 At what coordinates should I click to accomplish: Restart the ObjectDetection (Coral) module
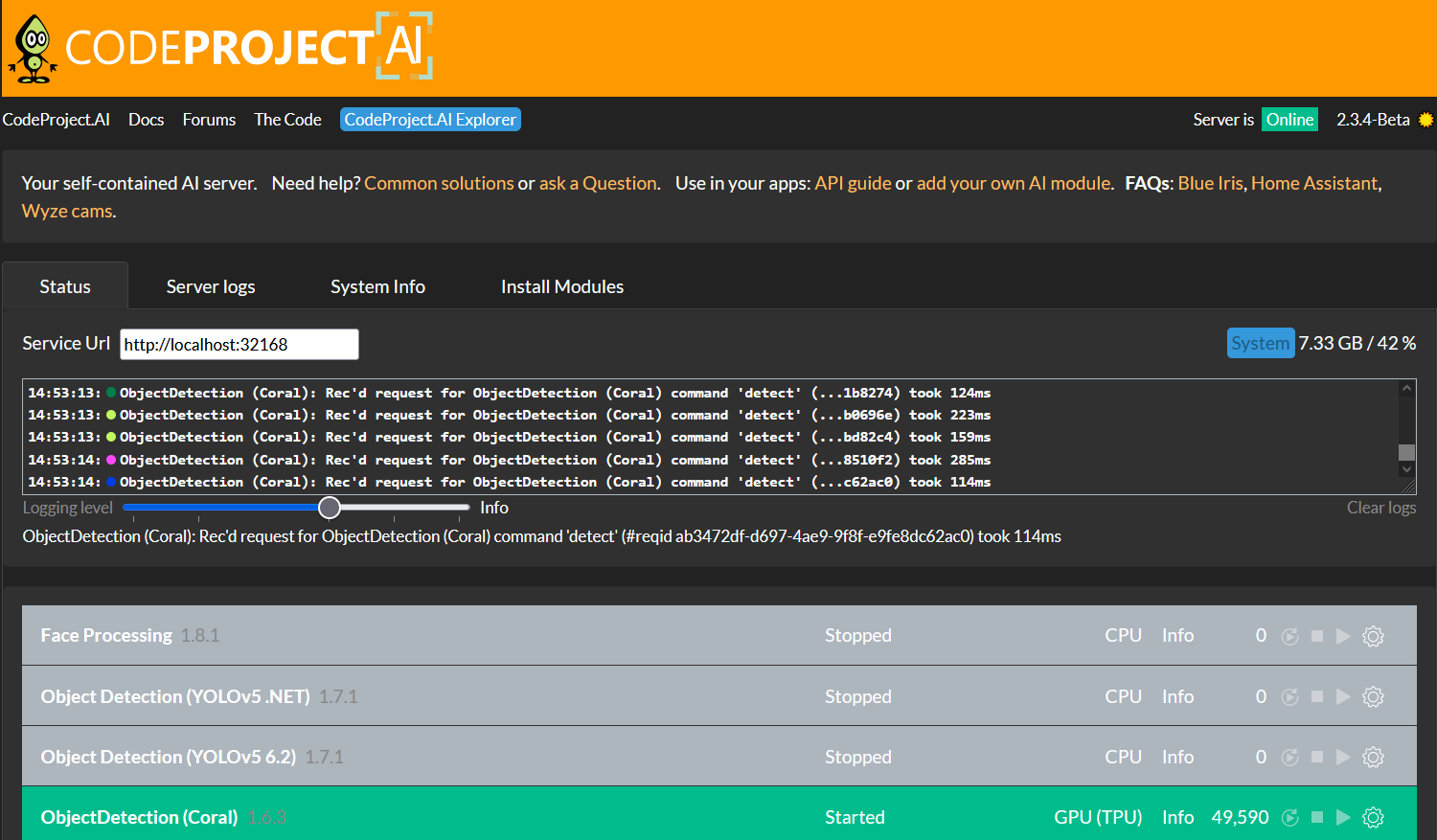(1290, 818)
